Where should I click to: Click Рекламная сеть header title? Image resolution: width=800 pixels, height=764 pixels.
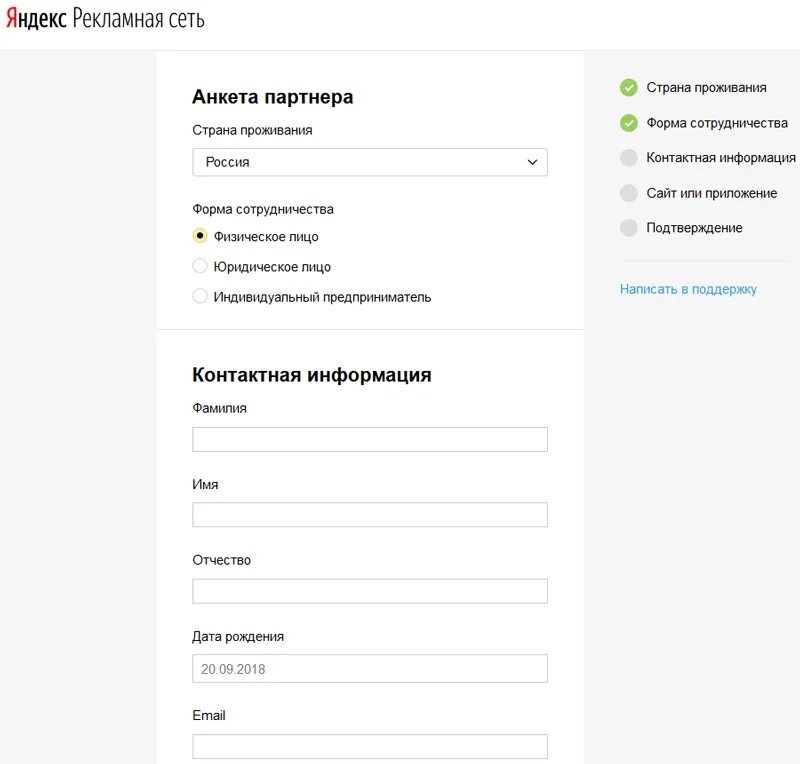138,19
